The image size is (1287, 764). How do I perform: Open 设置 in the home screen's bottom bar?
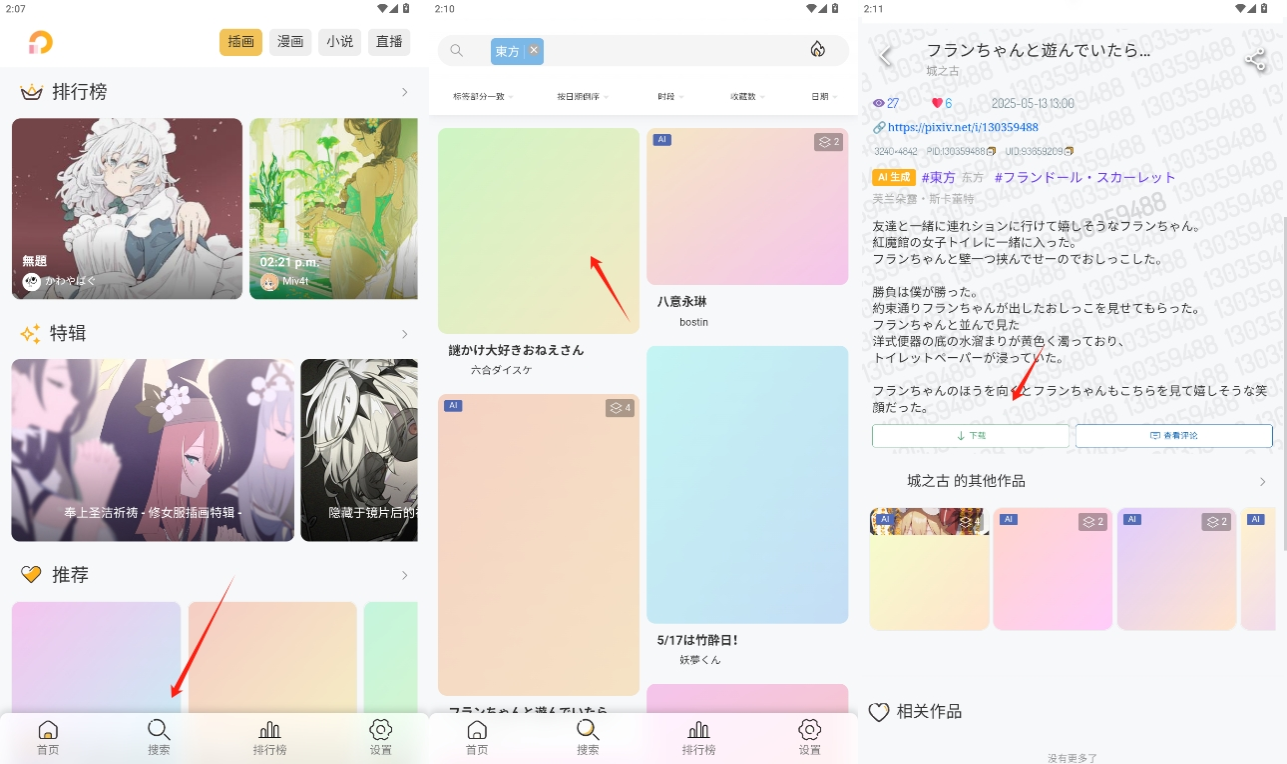tap(380, 737)
